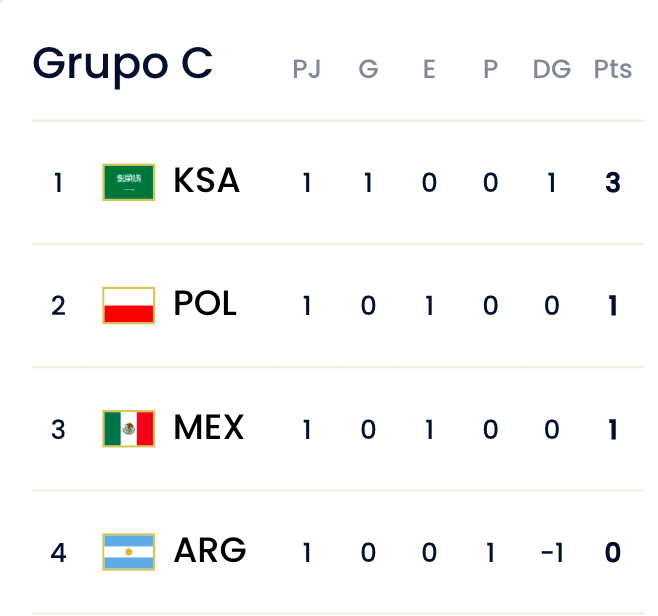Screen dimensions: 658x616
Task: Select the MEX team name
Action: click(208, 428)
